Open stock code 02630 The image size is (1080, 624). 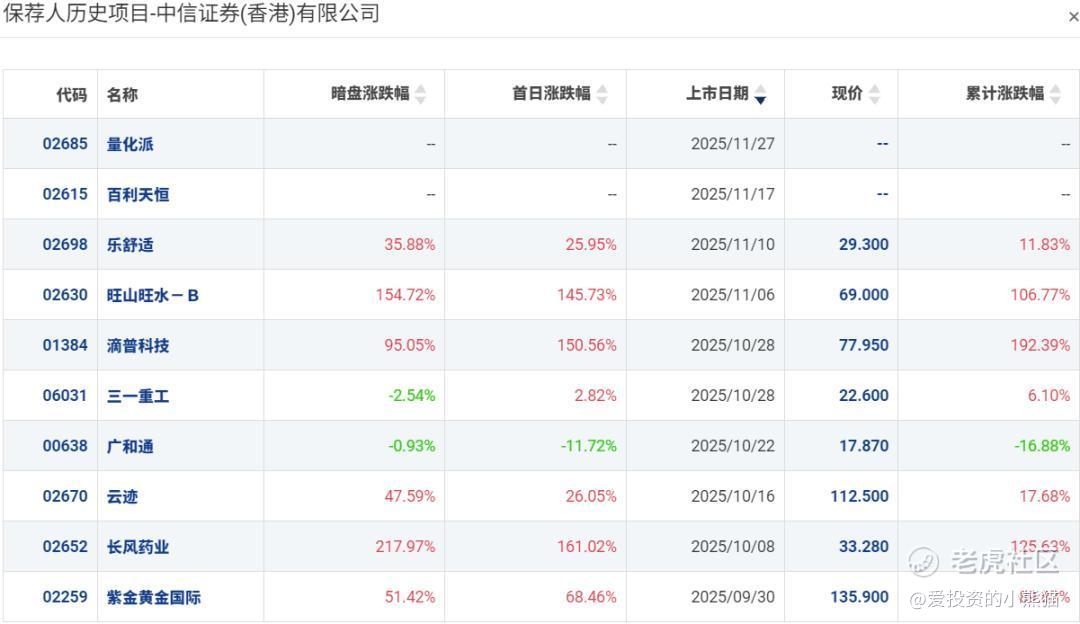(x=65, y=295)
